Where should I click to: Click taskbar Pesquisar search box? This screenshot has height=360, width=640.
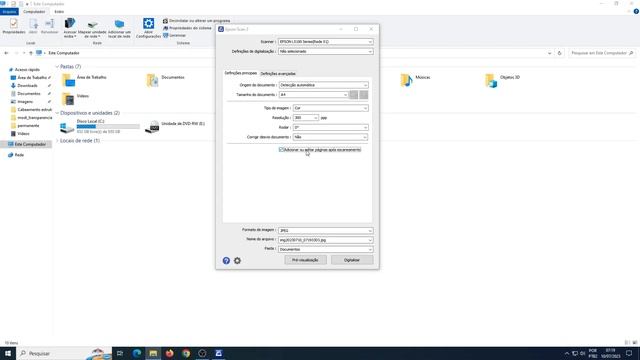(64, 353)
